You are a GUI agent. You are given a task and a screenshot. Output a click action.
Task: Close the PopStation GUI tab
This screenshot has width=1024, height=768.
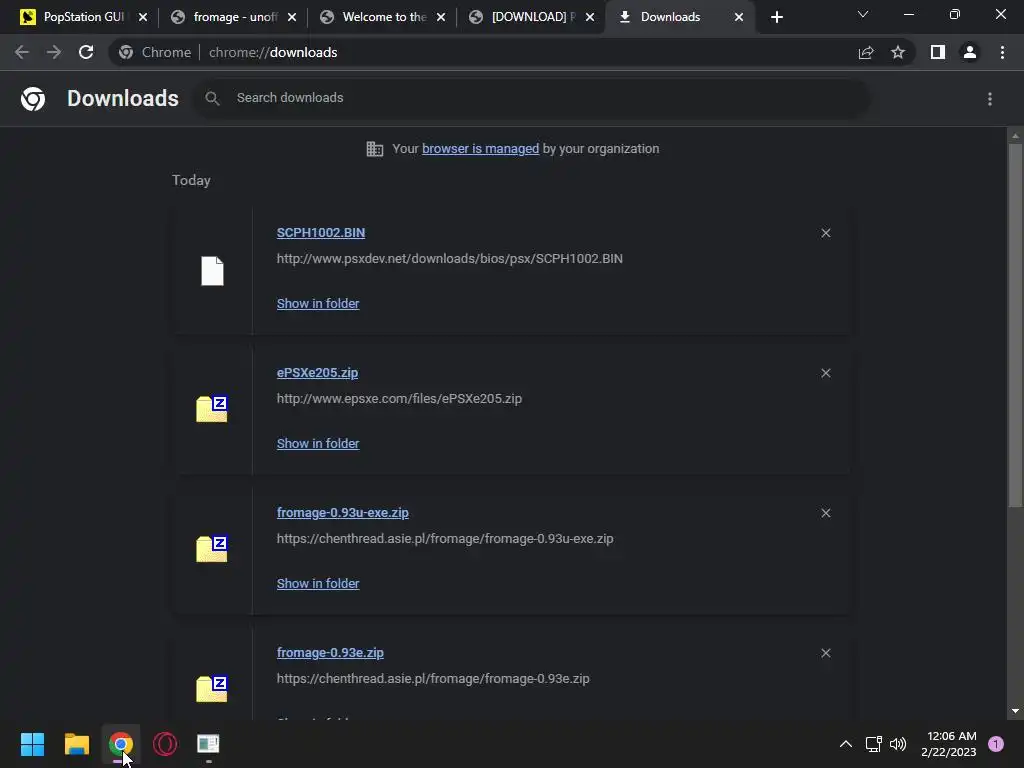[x=143, y=17]
